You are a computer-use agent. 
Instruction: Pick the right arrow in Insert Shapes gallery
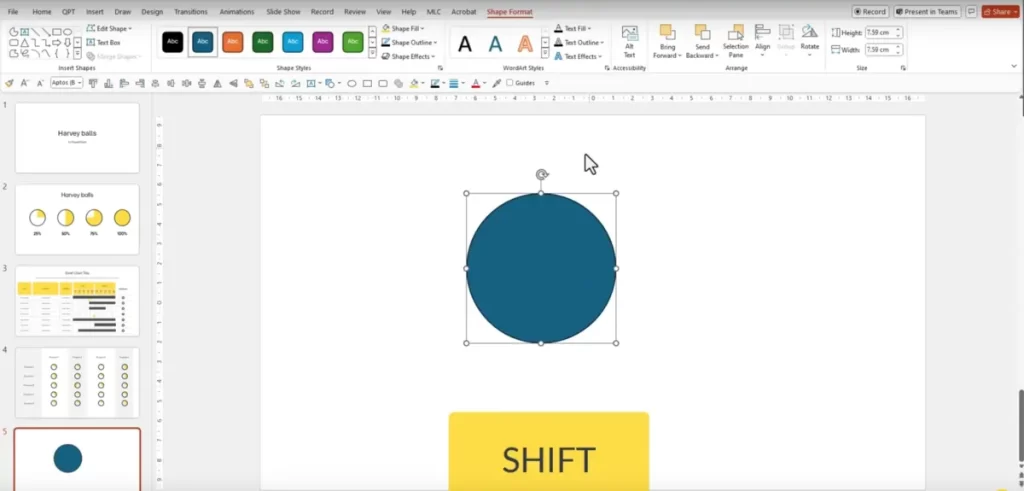pos(57,42)
